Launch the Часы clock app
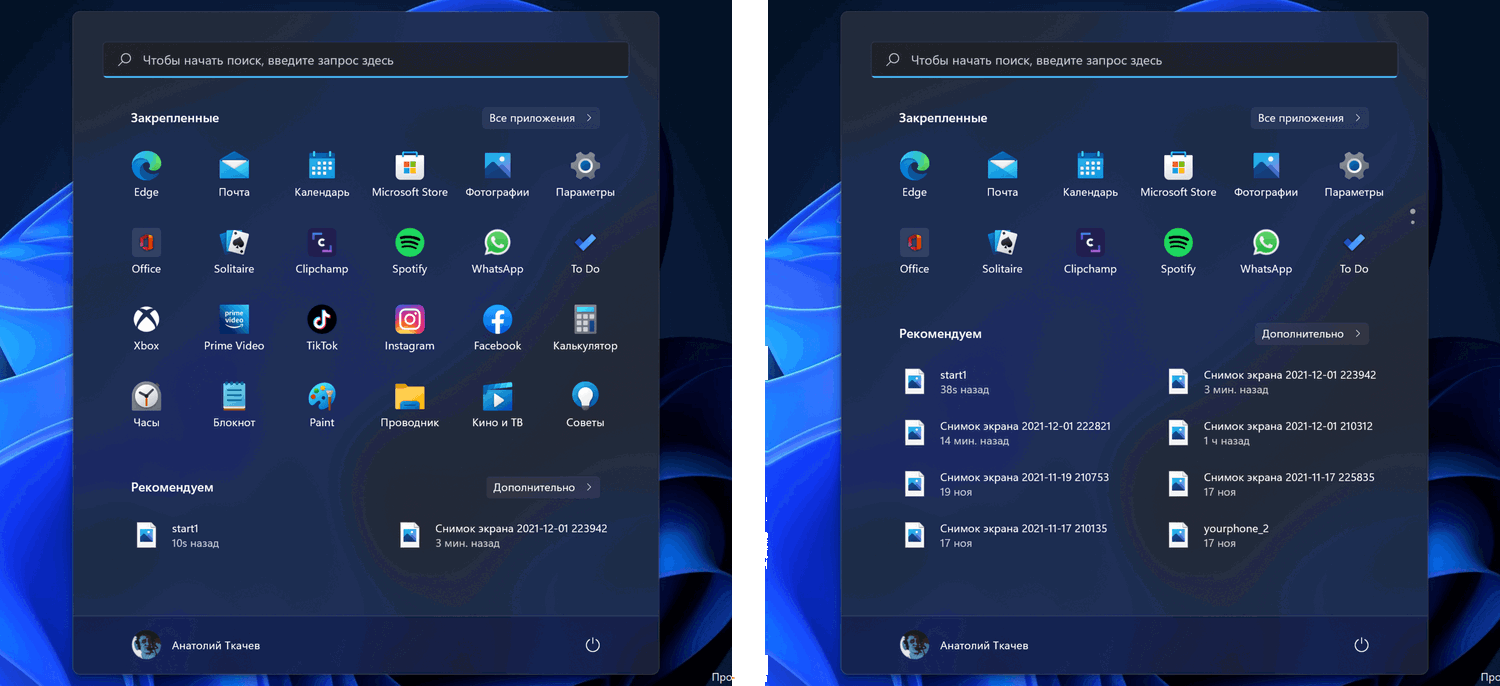The width and height of the screenshot is (1500, 686). tap(146, 406)
